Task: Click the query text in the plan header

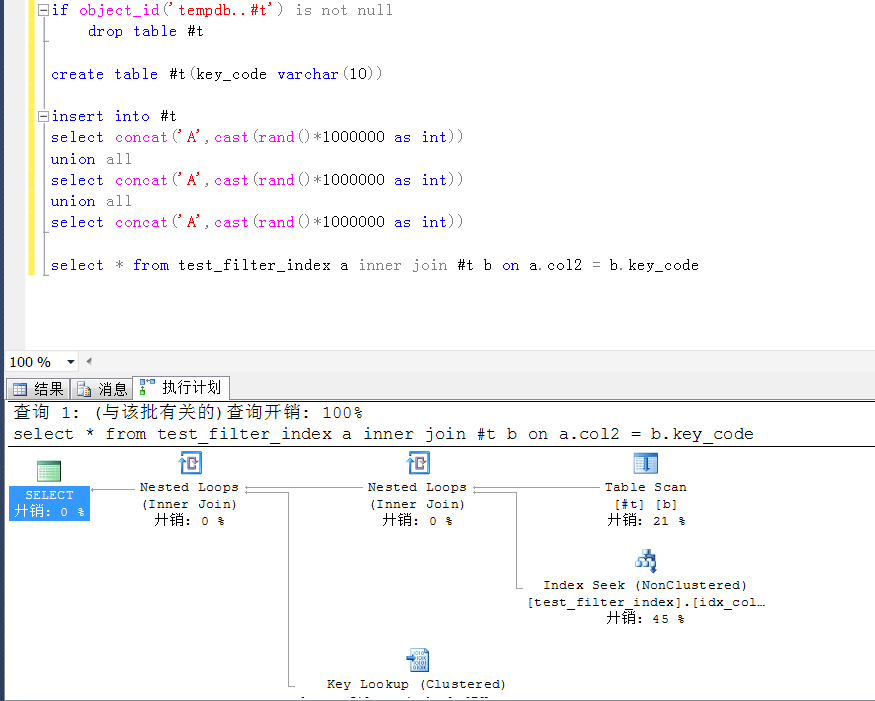Action: (383, 434)
